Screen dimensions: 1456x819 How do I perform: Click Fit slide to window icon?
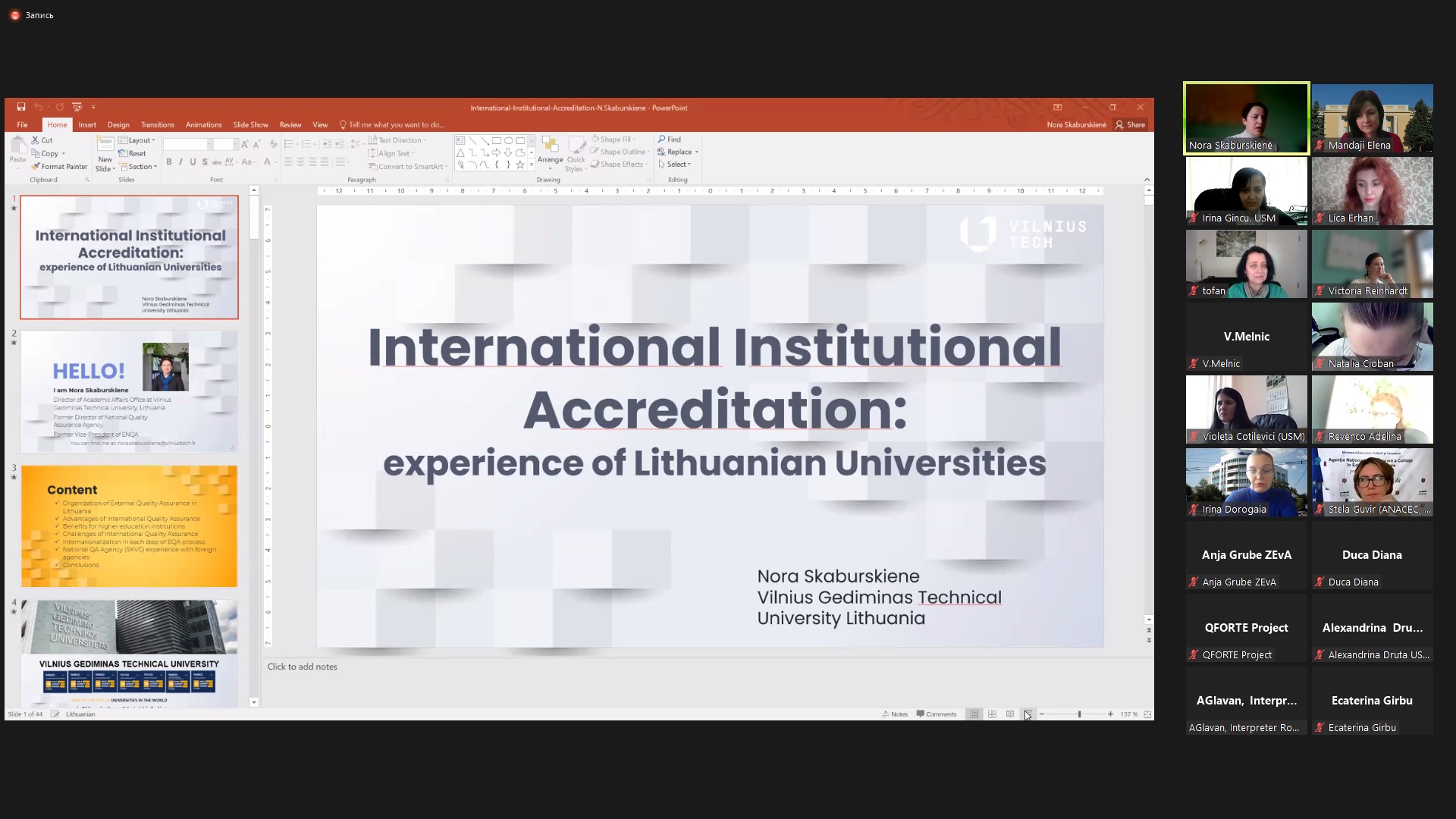(x=1147, y=714)
